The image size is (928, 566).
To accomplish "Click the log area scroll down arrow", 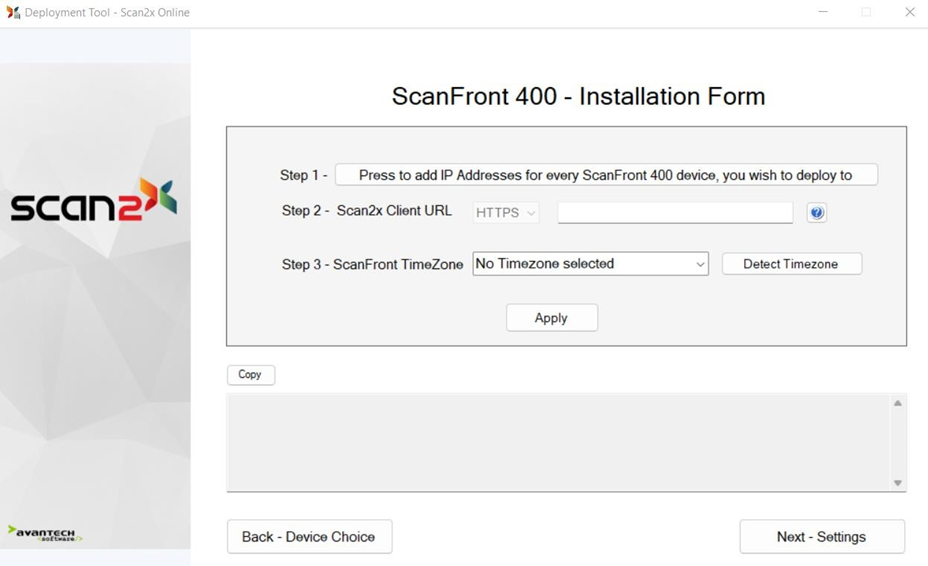I will [x=897, y=483].
